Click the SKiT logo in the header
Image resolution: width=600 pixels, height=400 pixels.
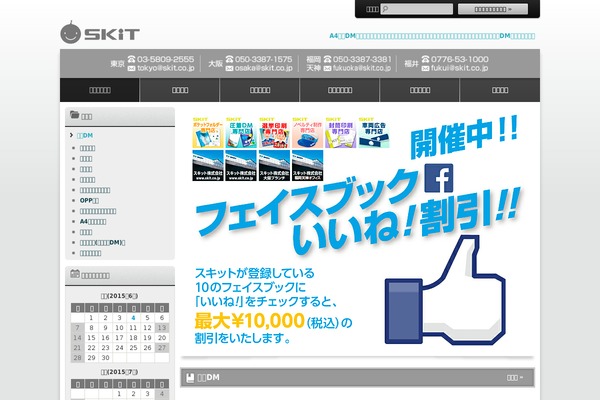point(100,33)
